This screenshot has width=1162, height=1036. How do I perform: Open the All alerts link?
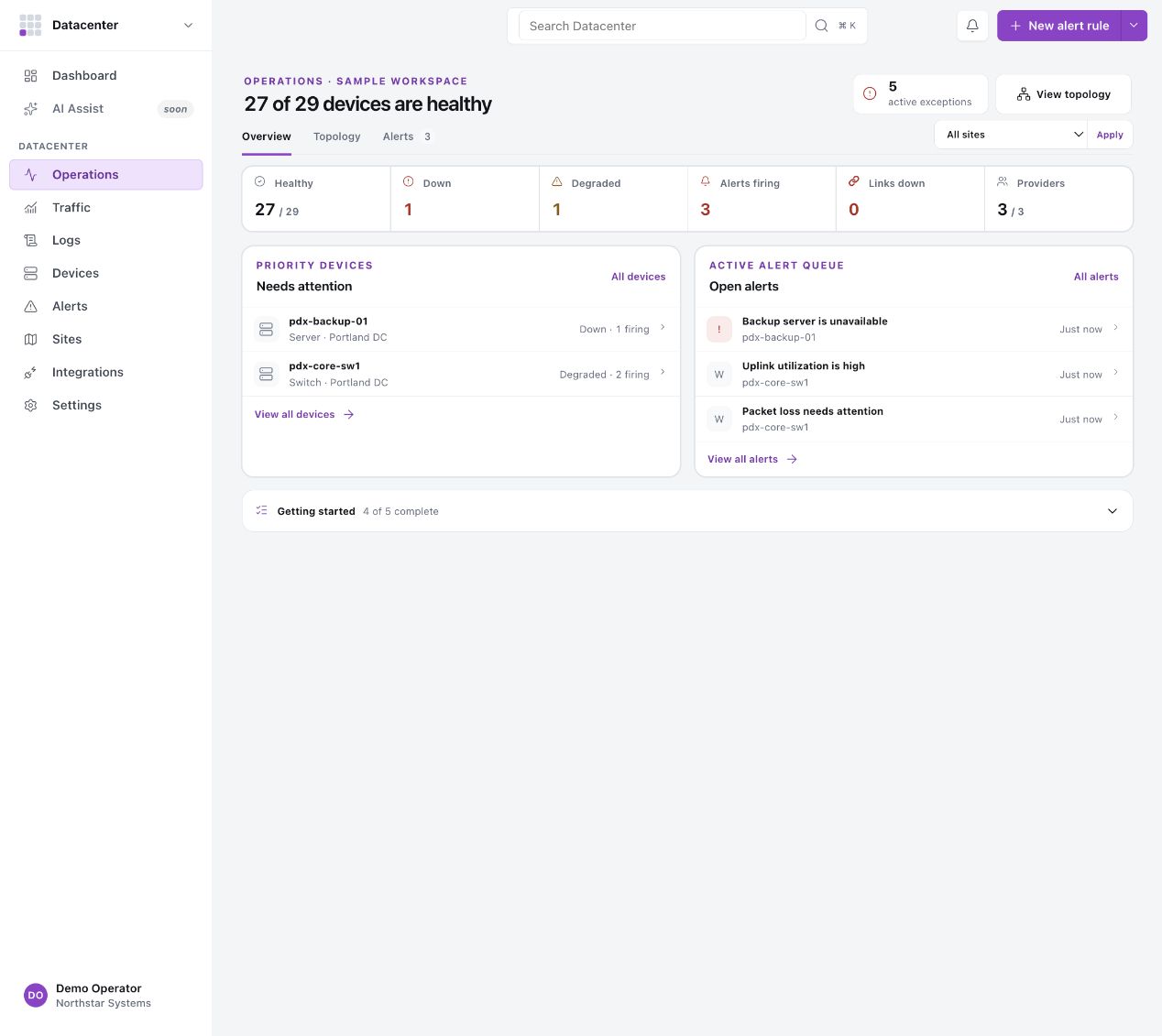click(1096, 277)
